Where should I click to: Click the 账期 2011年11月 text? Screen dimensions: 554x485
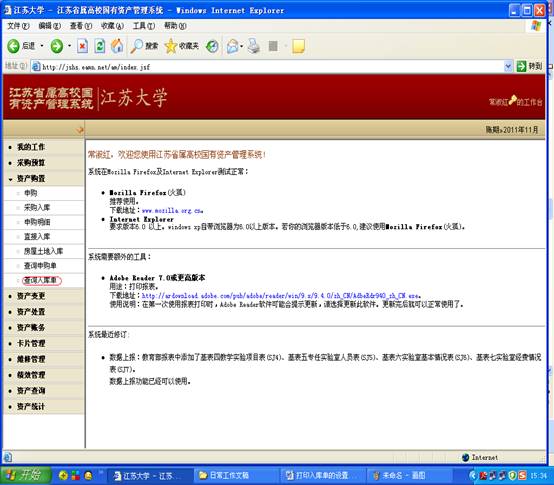click(512, 130)
